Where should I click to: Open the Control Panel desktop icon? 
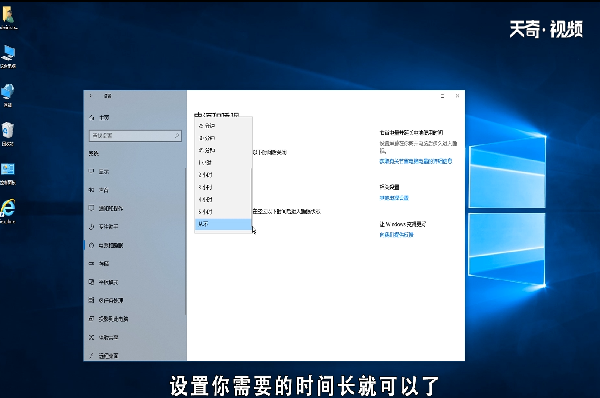(x=8, y=174)
